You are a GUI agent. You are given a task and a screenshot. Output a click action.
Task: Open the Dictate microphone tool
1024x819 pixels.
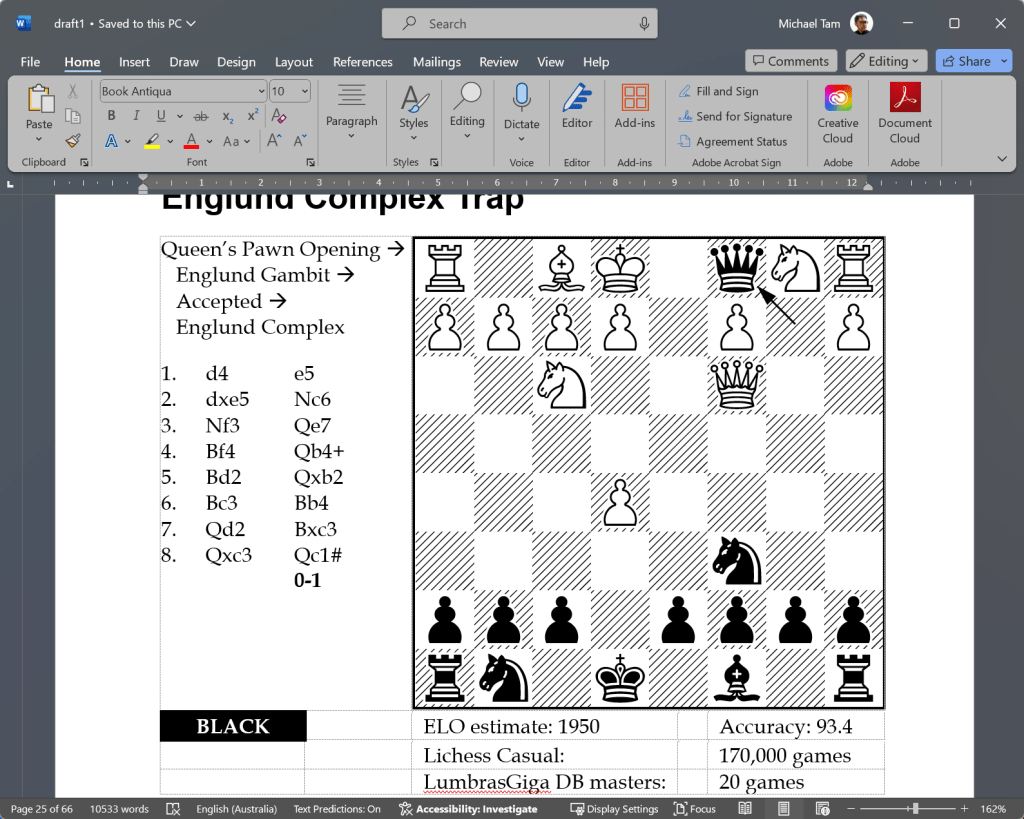(521, 110)
